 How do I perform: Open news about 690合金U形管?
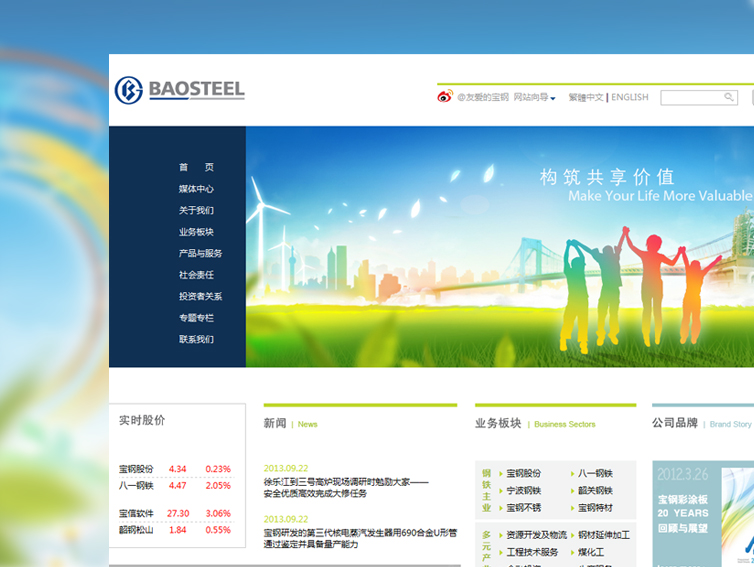pos(360,539)
